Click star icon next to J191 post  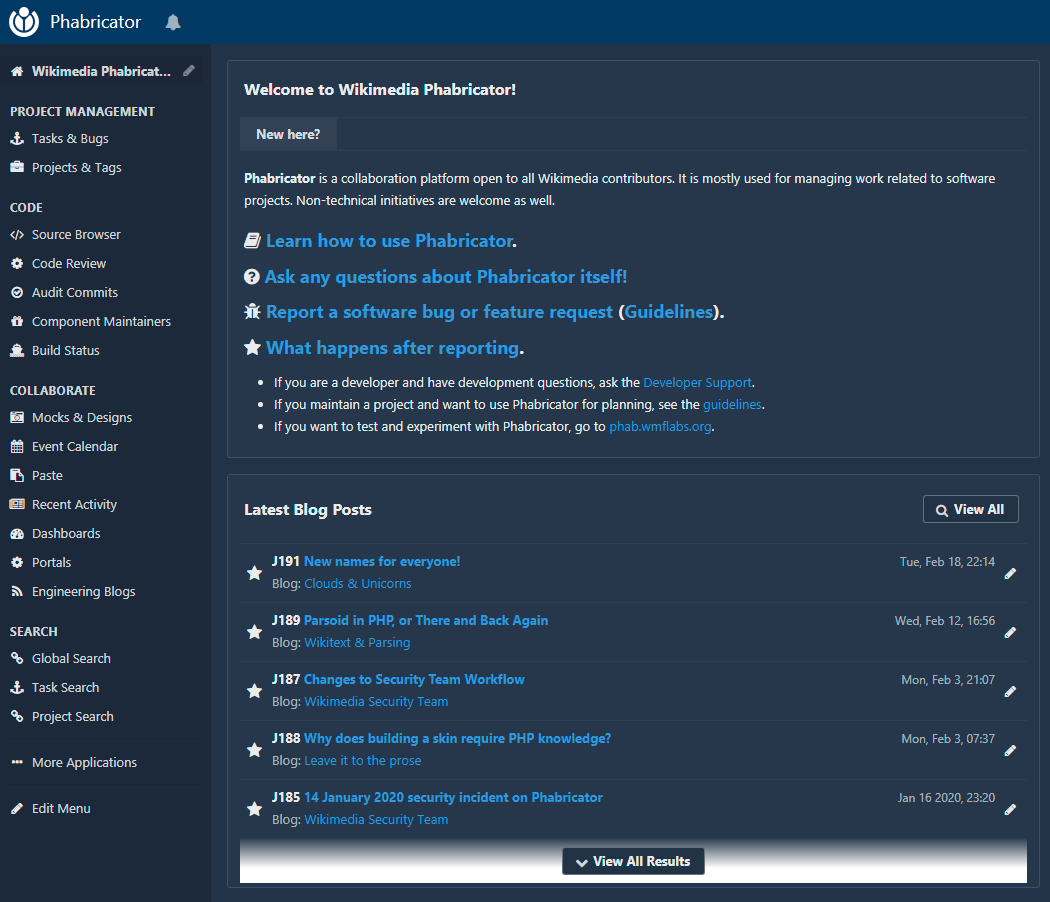click(x=254, y=573)
